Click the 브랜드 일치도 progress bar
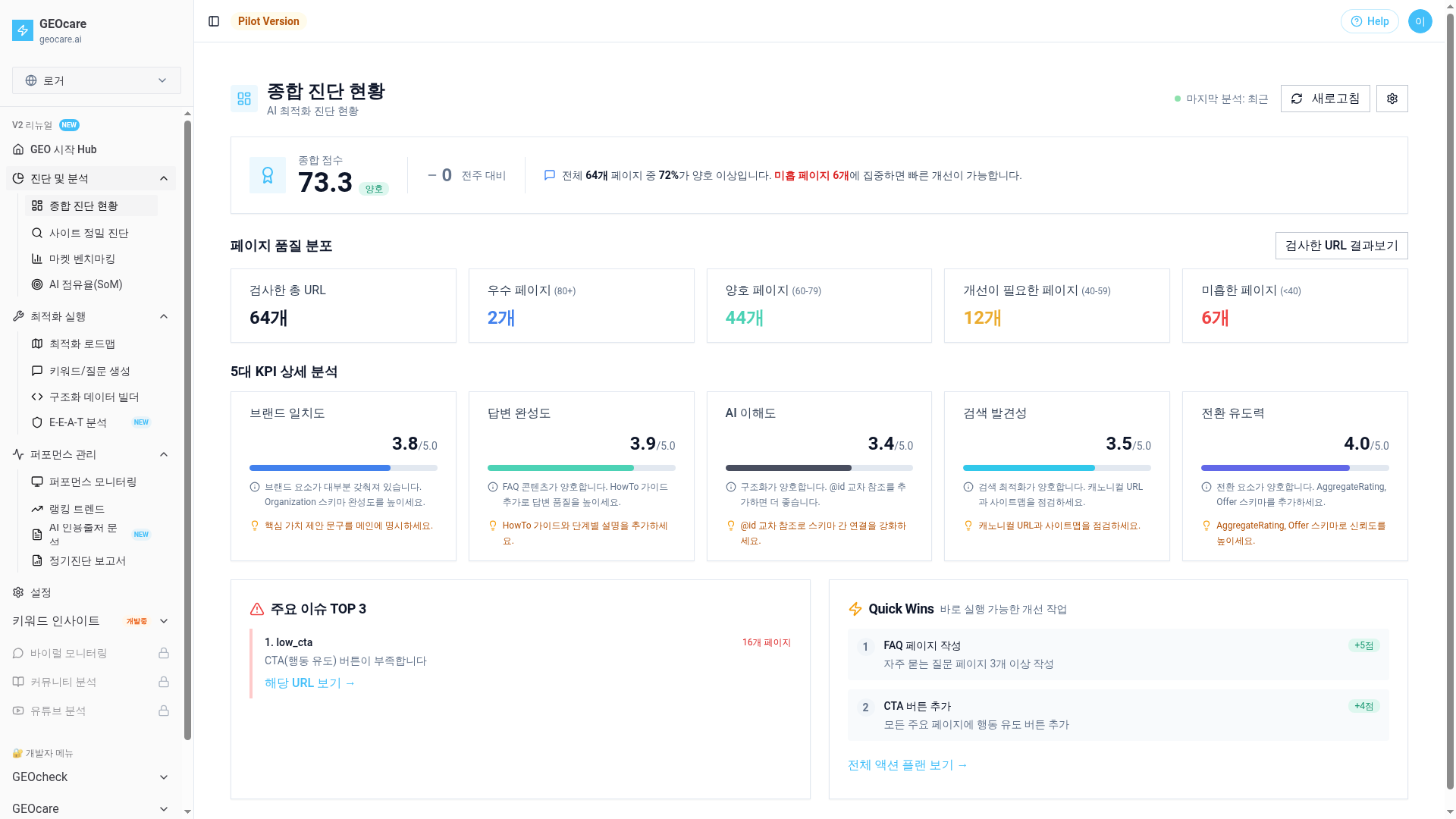This screenshot has width=1456, height=819. 343,468
